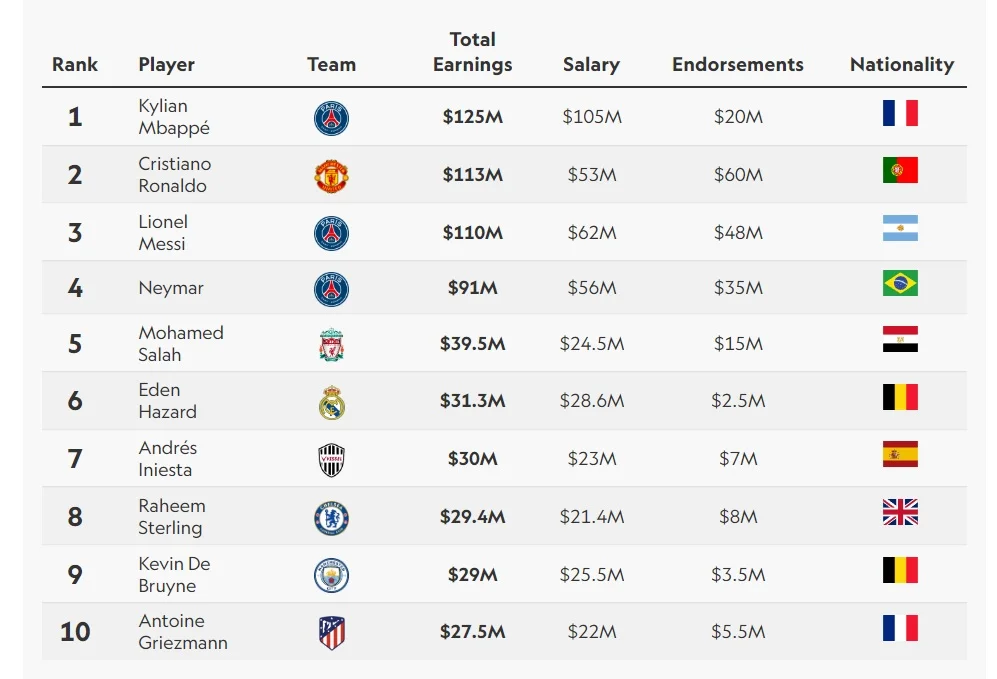Click the Spain flag in Iniesta's row
Viewport: 997px width, 679px height.
[900, 455]
